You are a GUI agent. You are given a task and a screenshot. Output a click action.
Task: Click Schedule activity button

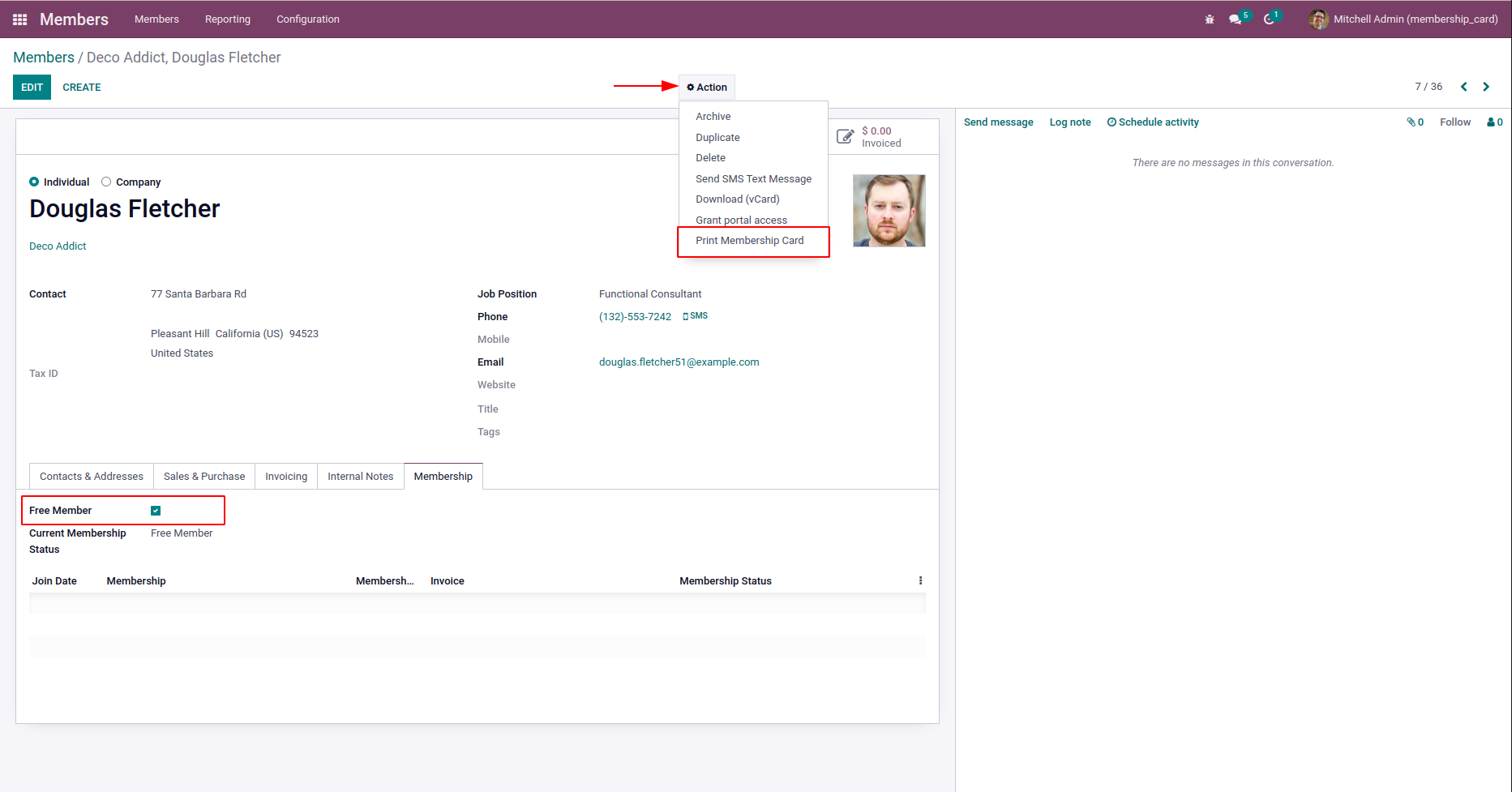point(1153,122)
